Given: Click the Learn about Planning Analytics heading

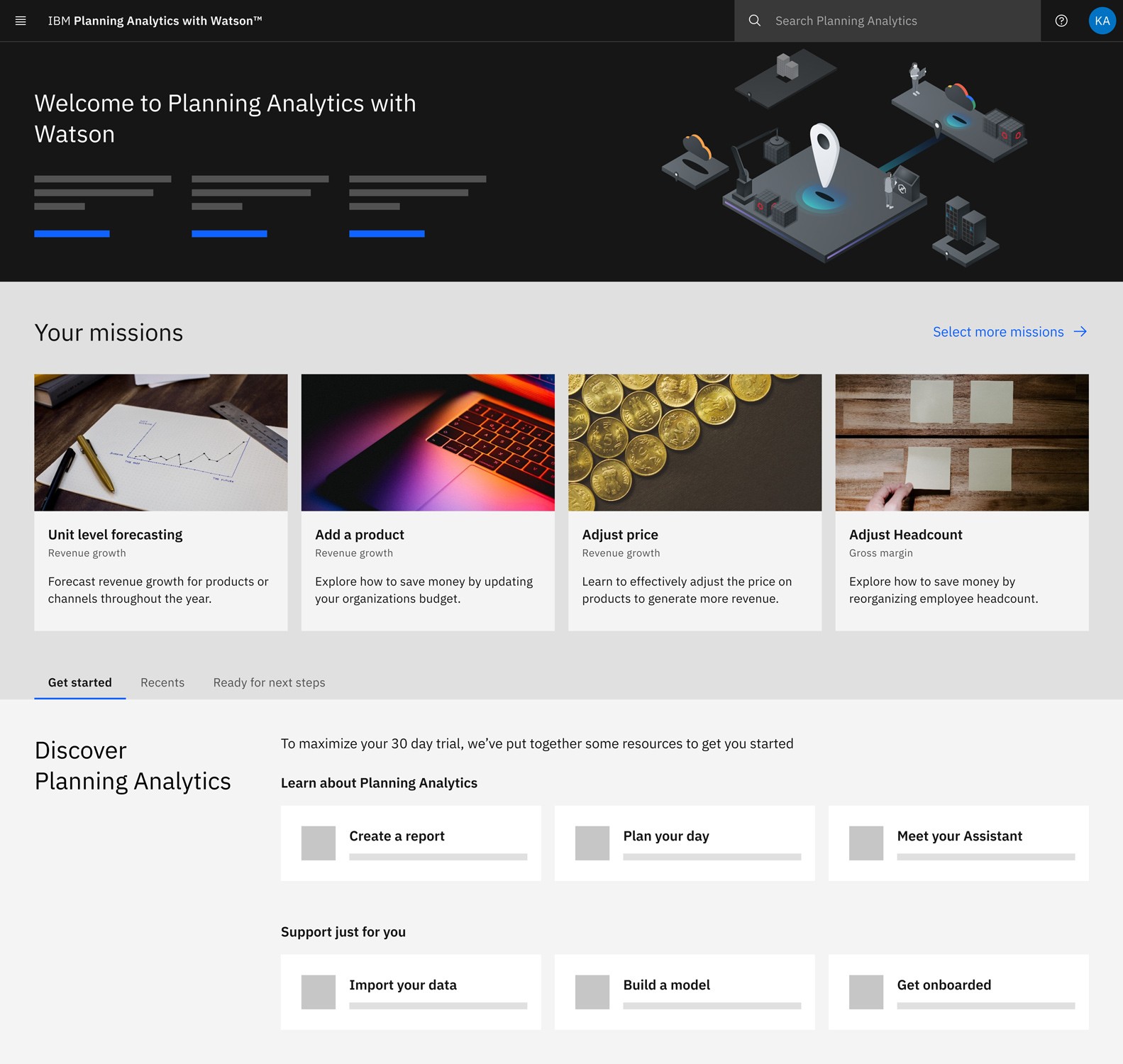Looking at the screenshot, I should coord(379,783).
